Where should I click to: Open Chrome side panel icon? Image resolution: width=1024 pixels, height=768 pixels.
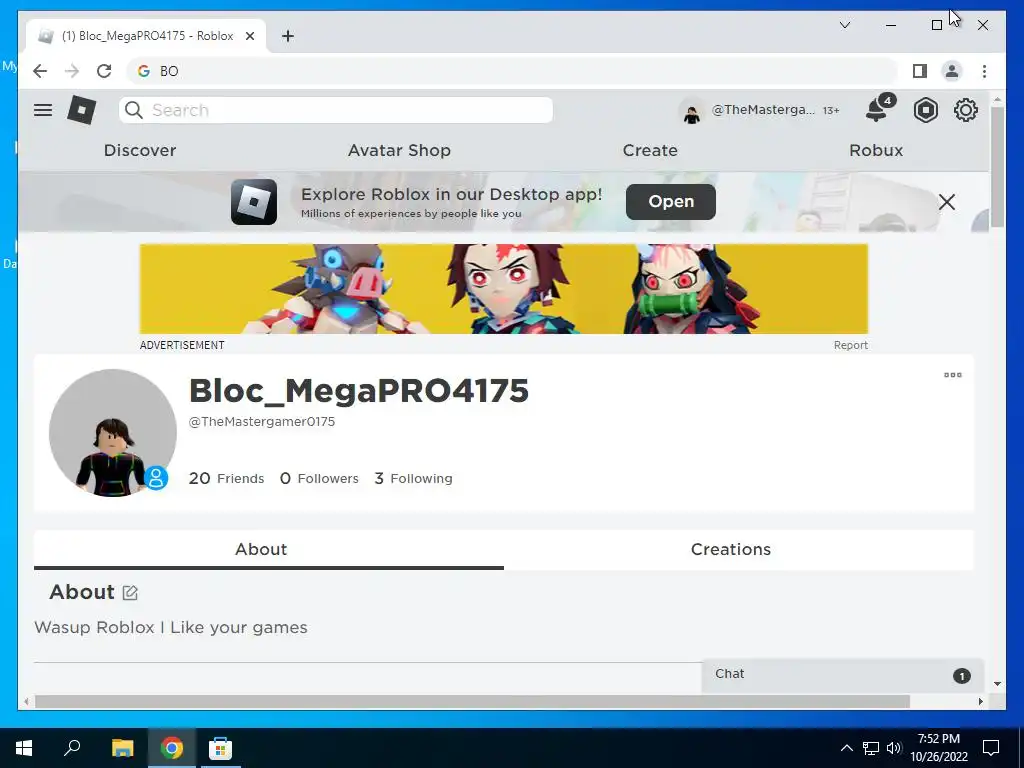(920, 71)
